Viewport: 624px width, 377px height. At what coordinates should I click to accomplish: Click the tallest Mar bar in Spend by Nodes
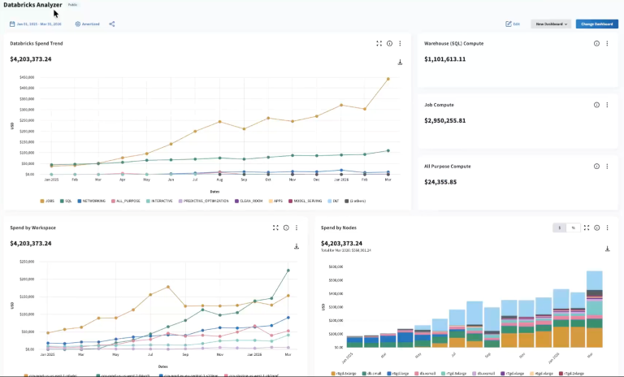point(595,309)
